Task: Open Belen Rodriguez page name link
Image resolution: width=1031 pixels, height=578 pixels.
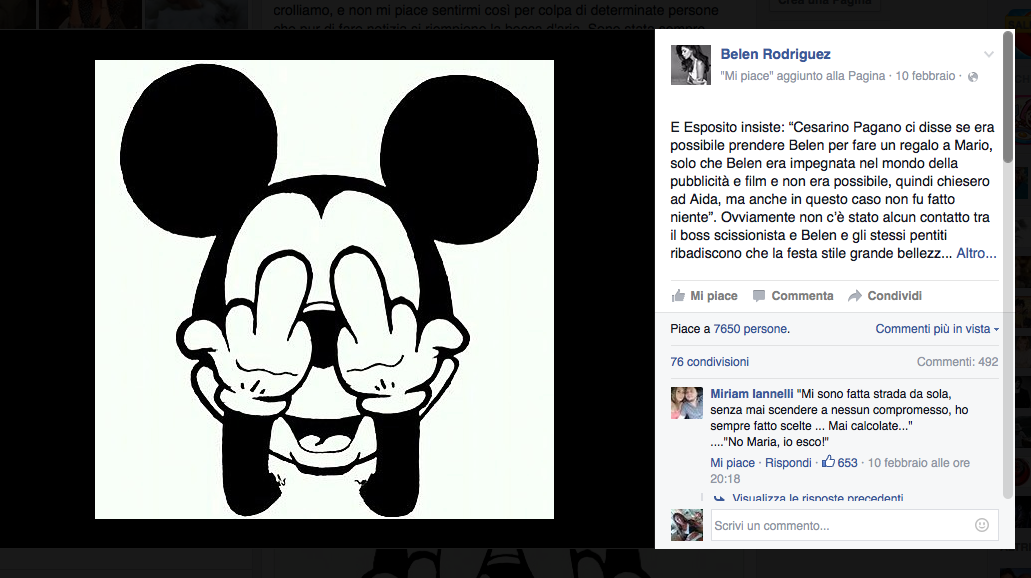Action: coord(775,54)
